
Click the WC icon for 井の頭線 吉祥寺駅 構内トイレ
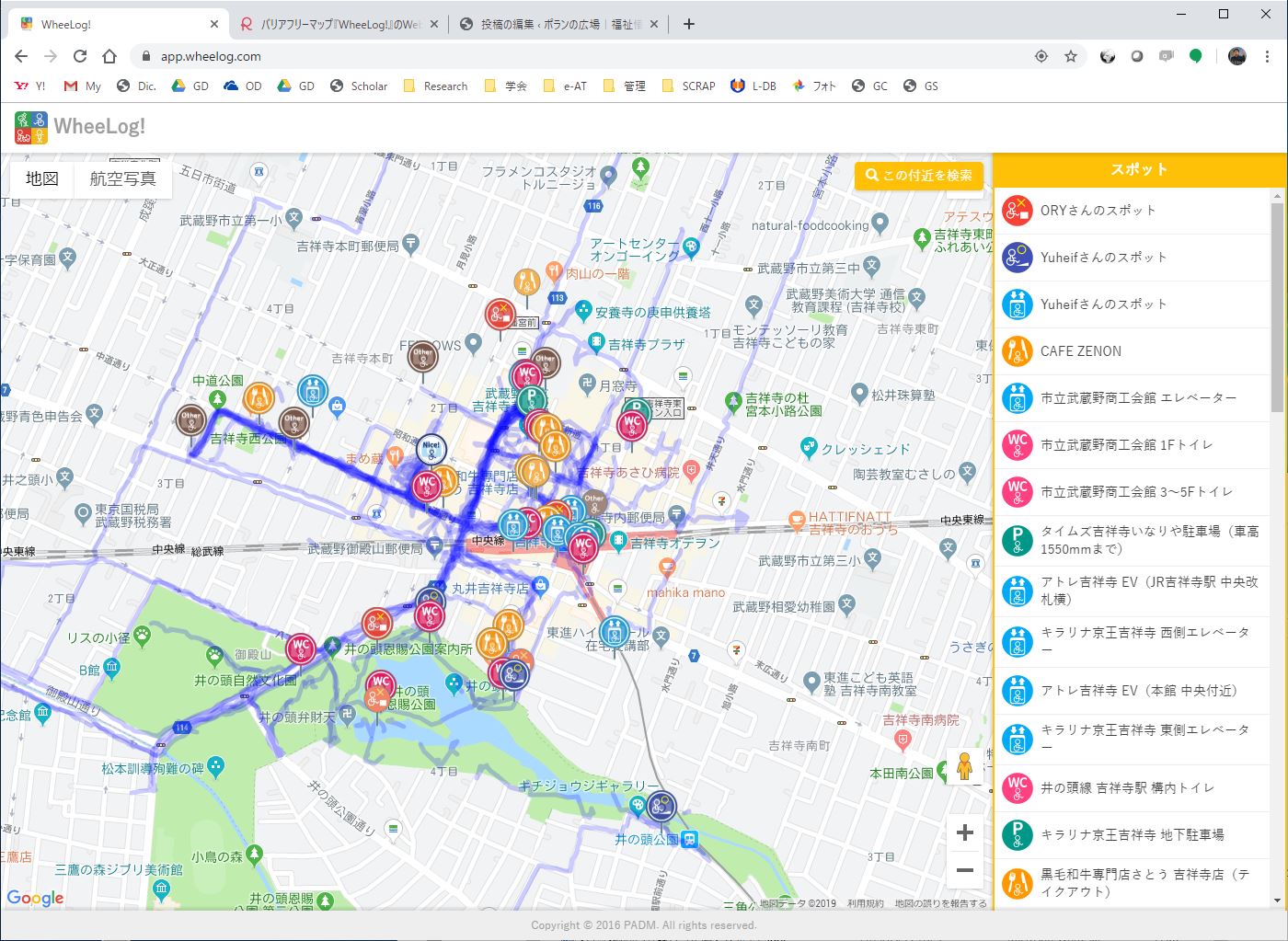[x=1017, y=787]
